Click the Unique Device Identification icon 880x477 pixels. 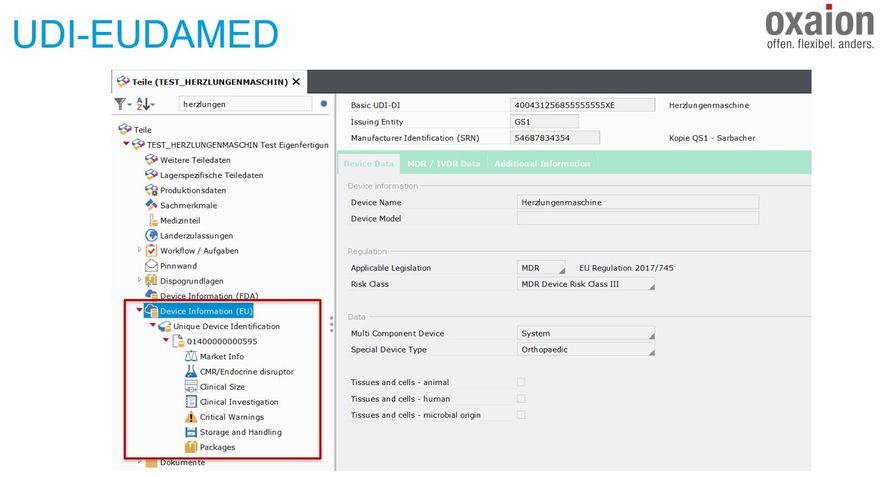point(164,326)
